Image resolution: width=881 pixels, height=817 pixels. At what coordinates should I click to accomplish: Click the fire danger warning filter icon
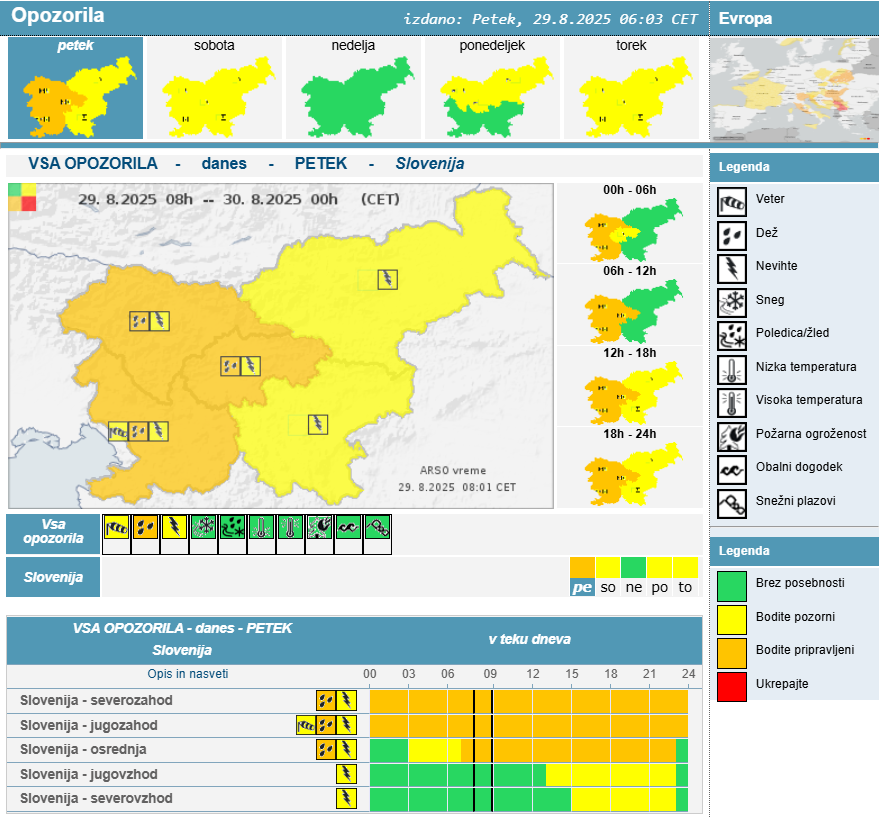click(x=320, y=527)
